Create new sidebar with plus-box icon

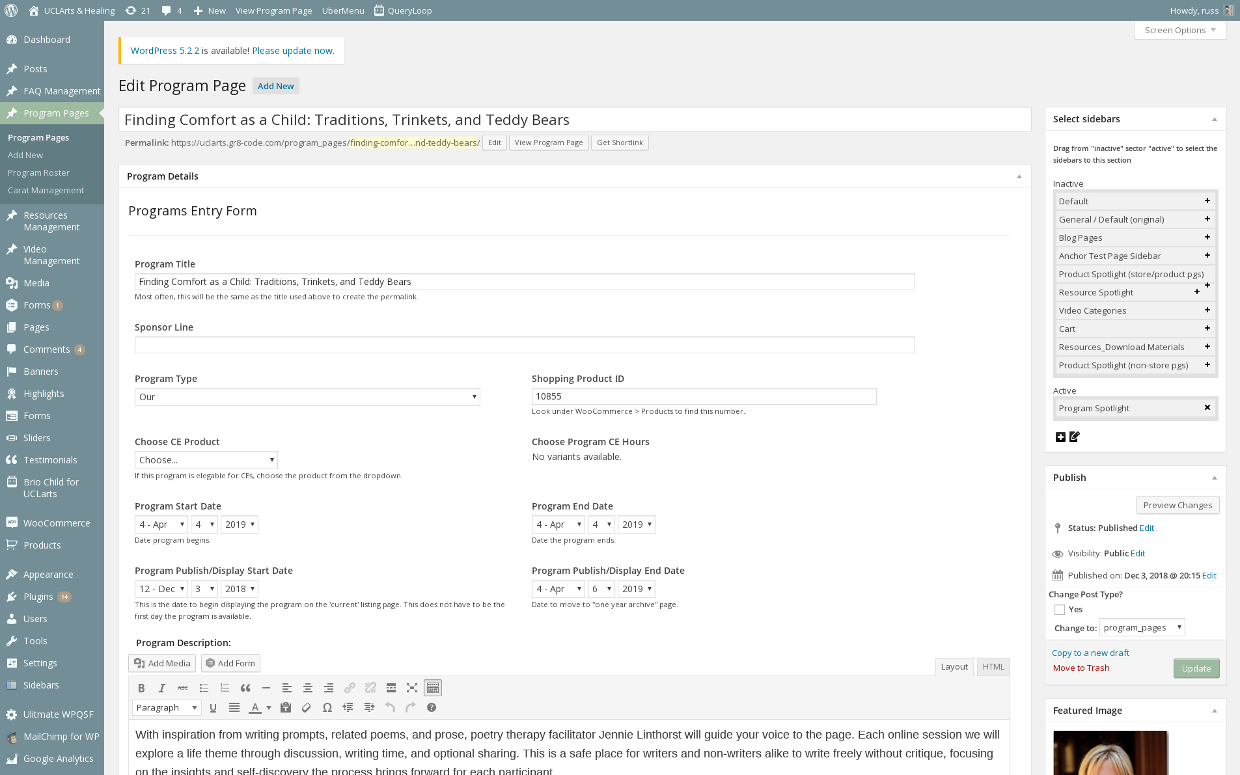click(1060, 437)
